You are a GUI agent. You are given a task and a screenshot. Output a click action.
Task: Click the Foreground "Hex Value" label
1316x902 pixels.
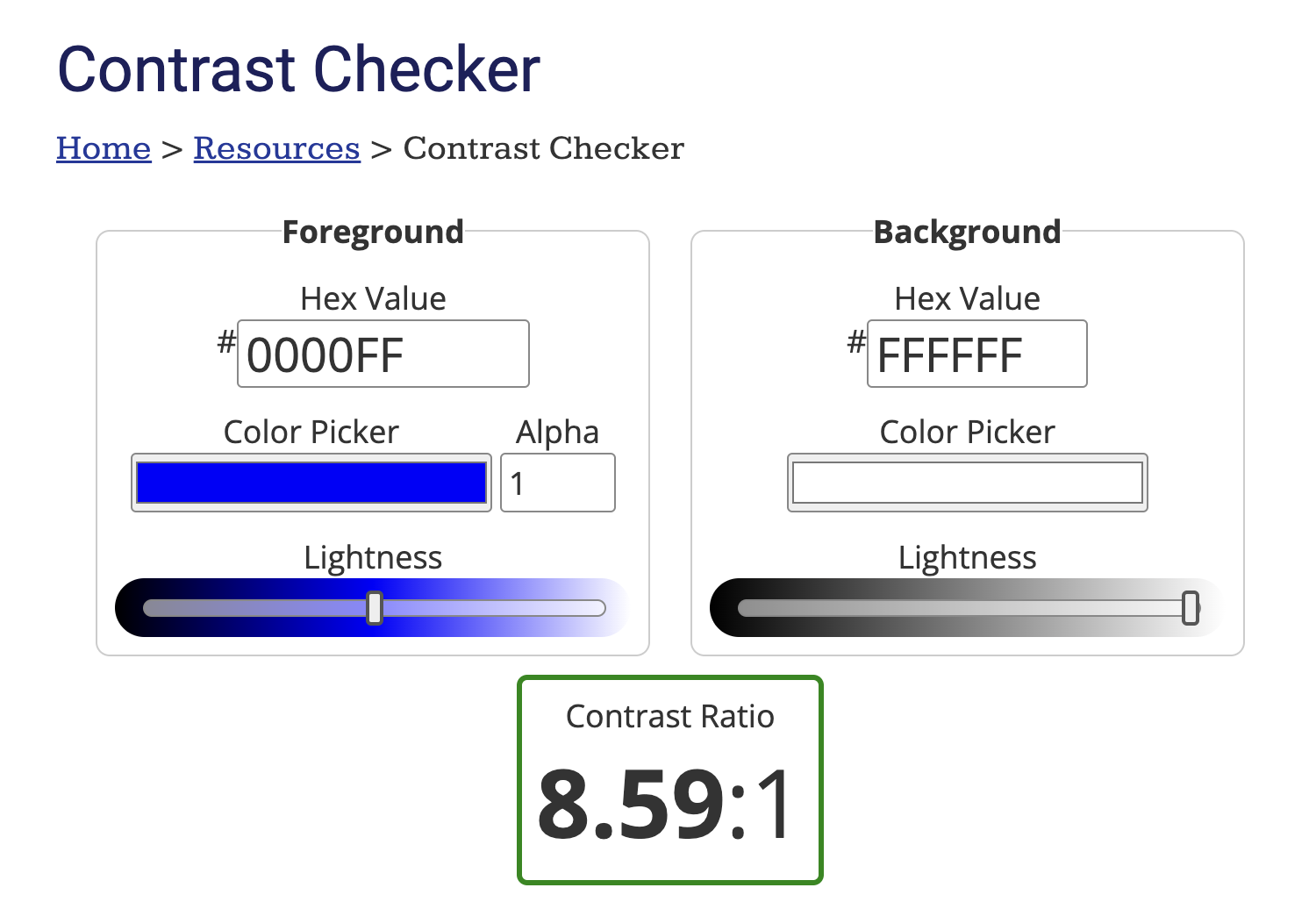[x=373, y=299]
